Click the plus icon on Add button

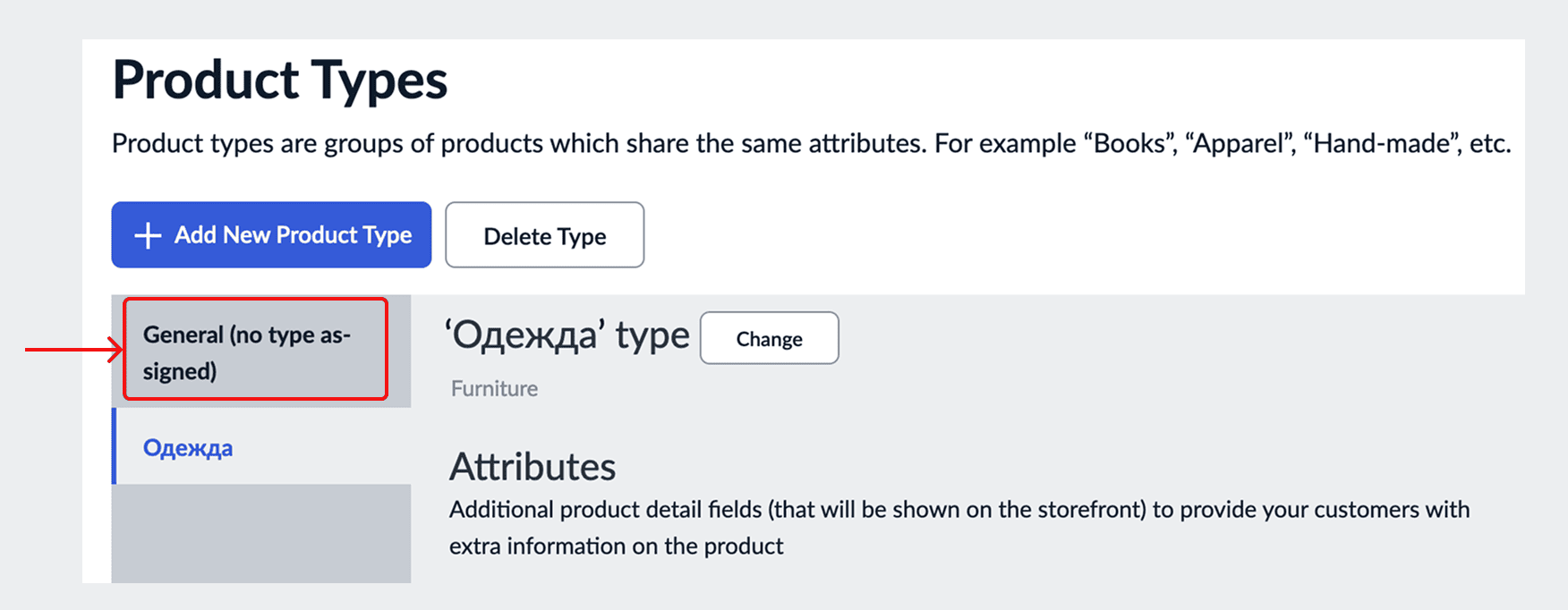(148, 235)
